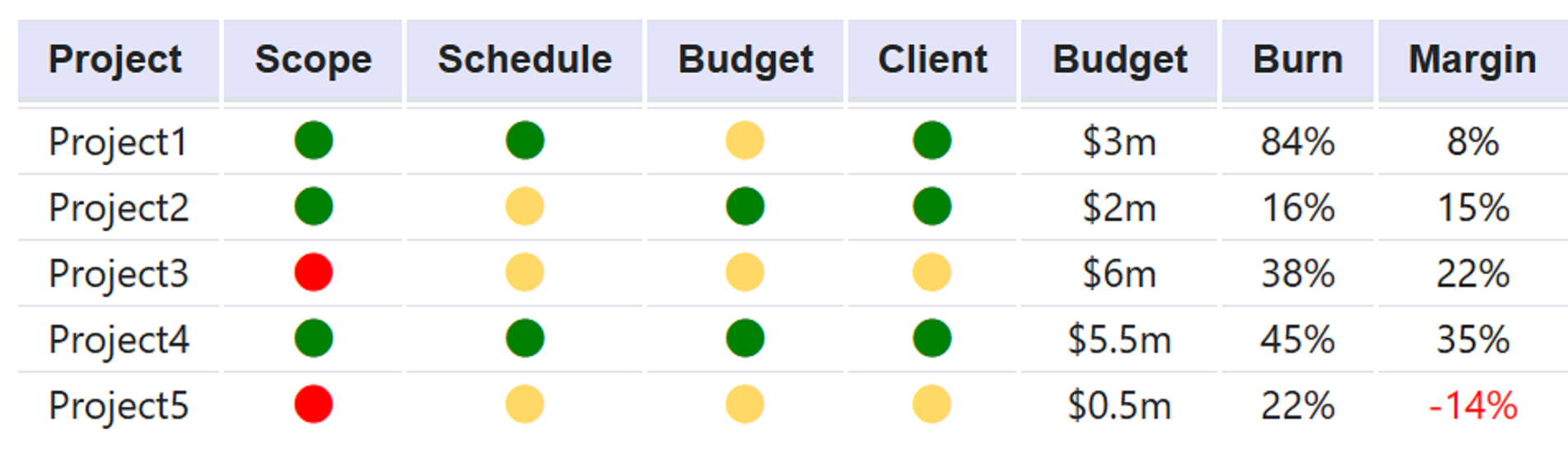Select Project1's green Scope indicator
Viewport: 1568px width, 460px height.
(x=314, y=140)
